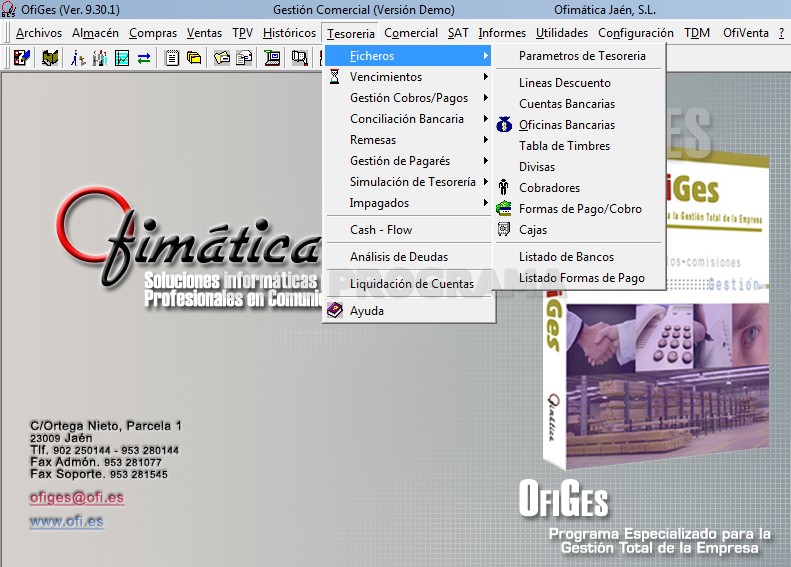Viewport: 791px width, 567px height.
Task: Click the stacked yellow folders toolbar icon
Action: pyautogui.click(x=194, y=58)
